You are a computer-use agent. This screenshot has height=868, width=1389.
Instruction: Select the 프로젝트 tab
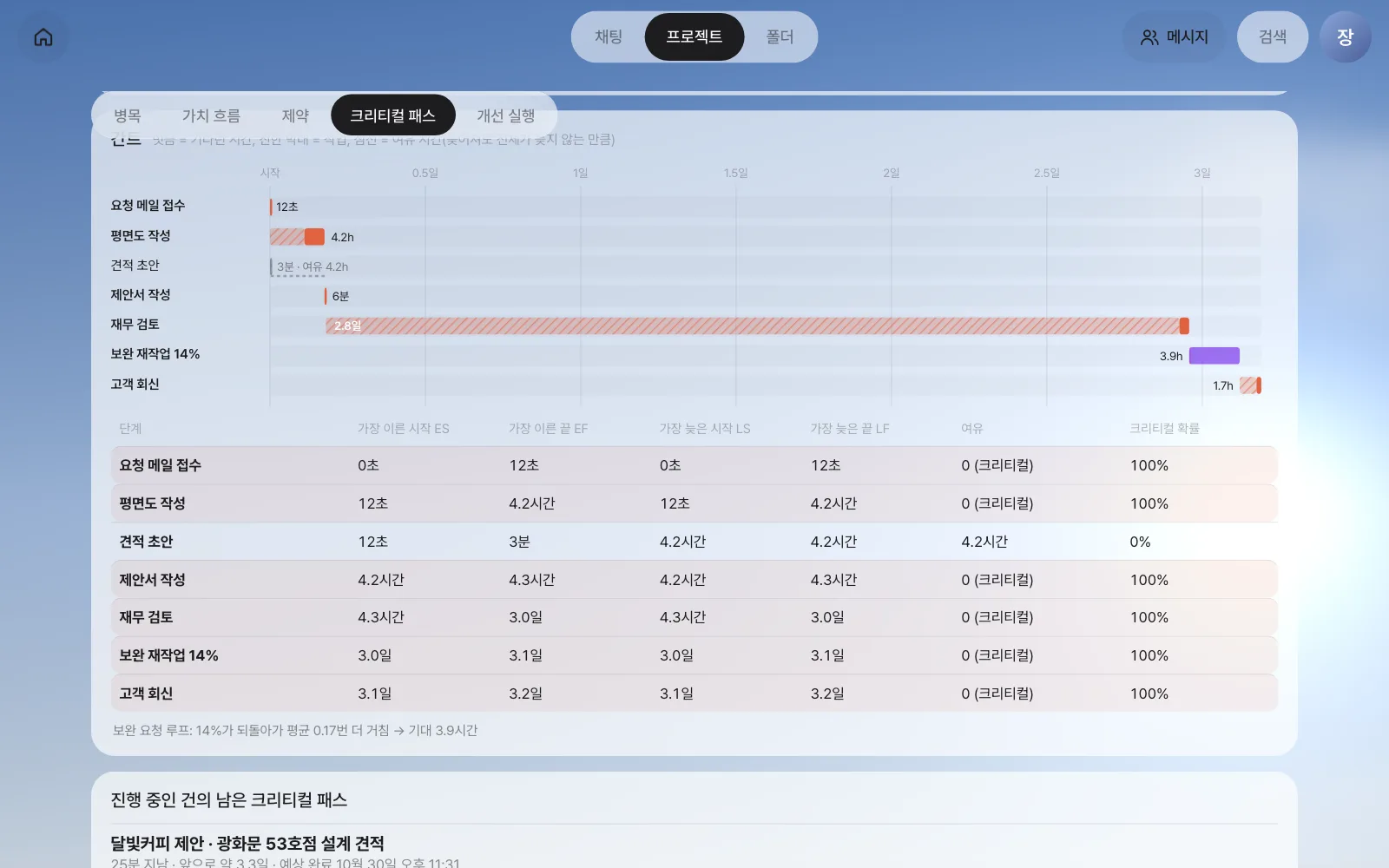coord(694,37)
